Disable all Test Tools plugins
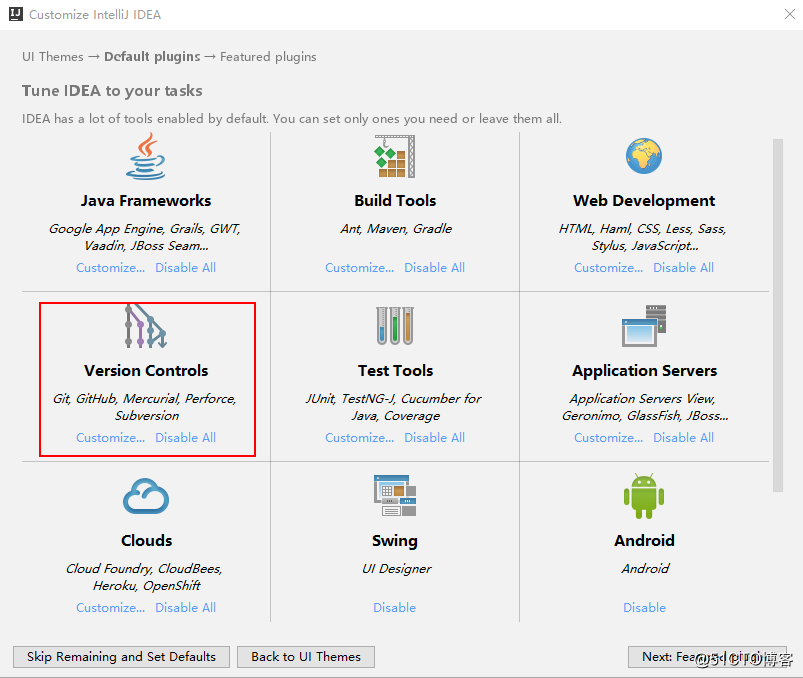The height and width of the screenshot is (678, 803). click(434, 438)
